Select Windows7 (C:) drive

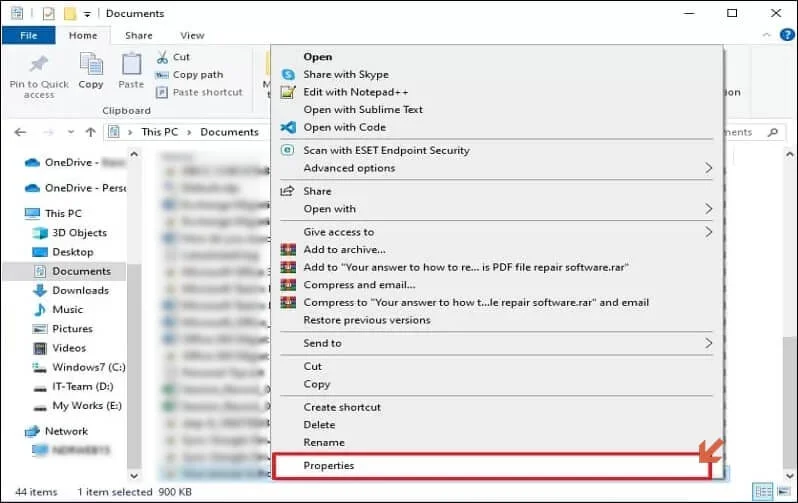(89, 367)
